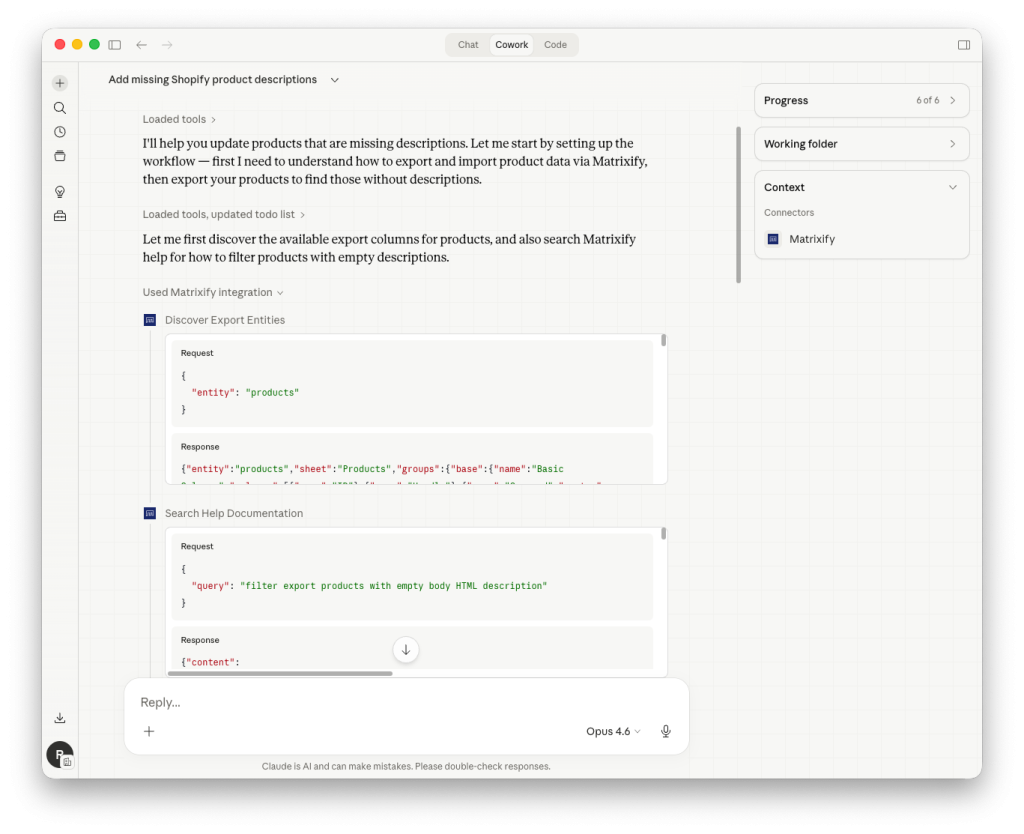View chat history via the clock icon
Viewport: 1024px width, 834px height.
pyautogui.click(x=60, y=131)
